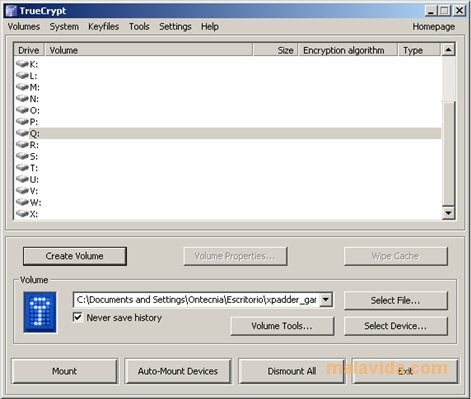This screenshot has width=471, height=399.
Task: Expand the volume path dropdown arrow
Action: 326,300
